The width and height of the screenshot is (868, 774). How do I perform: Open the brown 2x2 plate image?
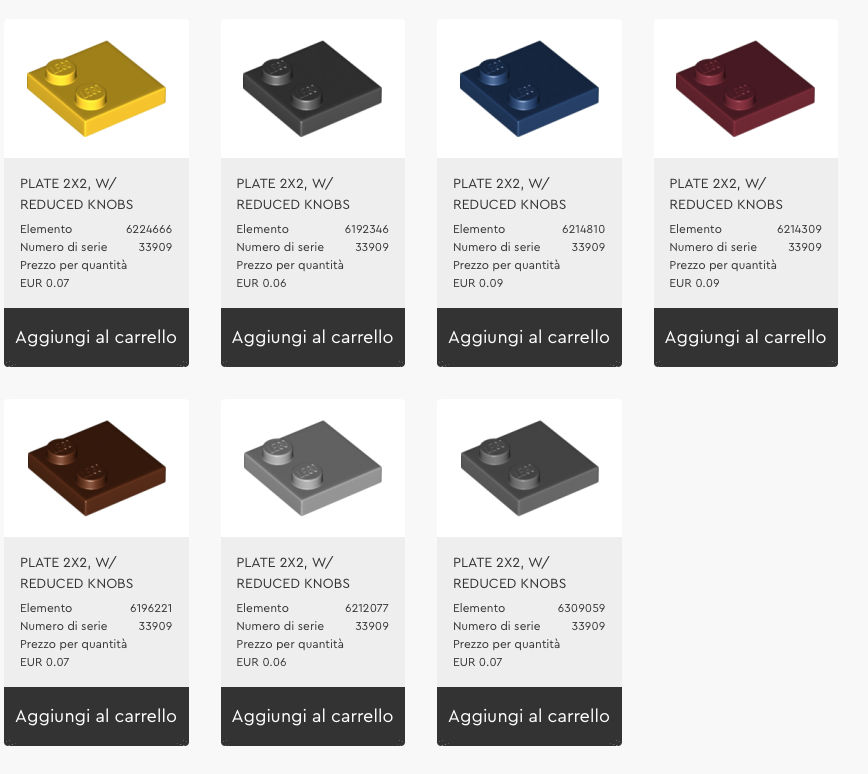[96, 468]
